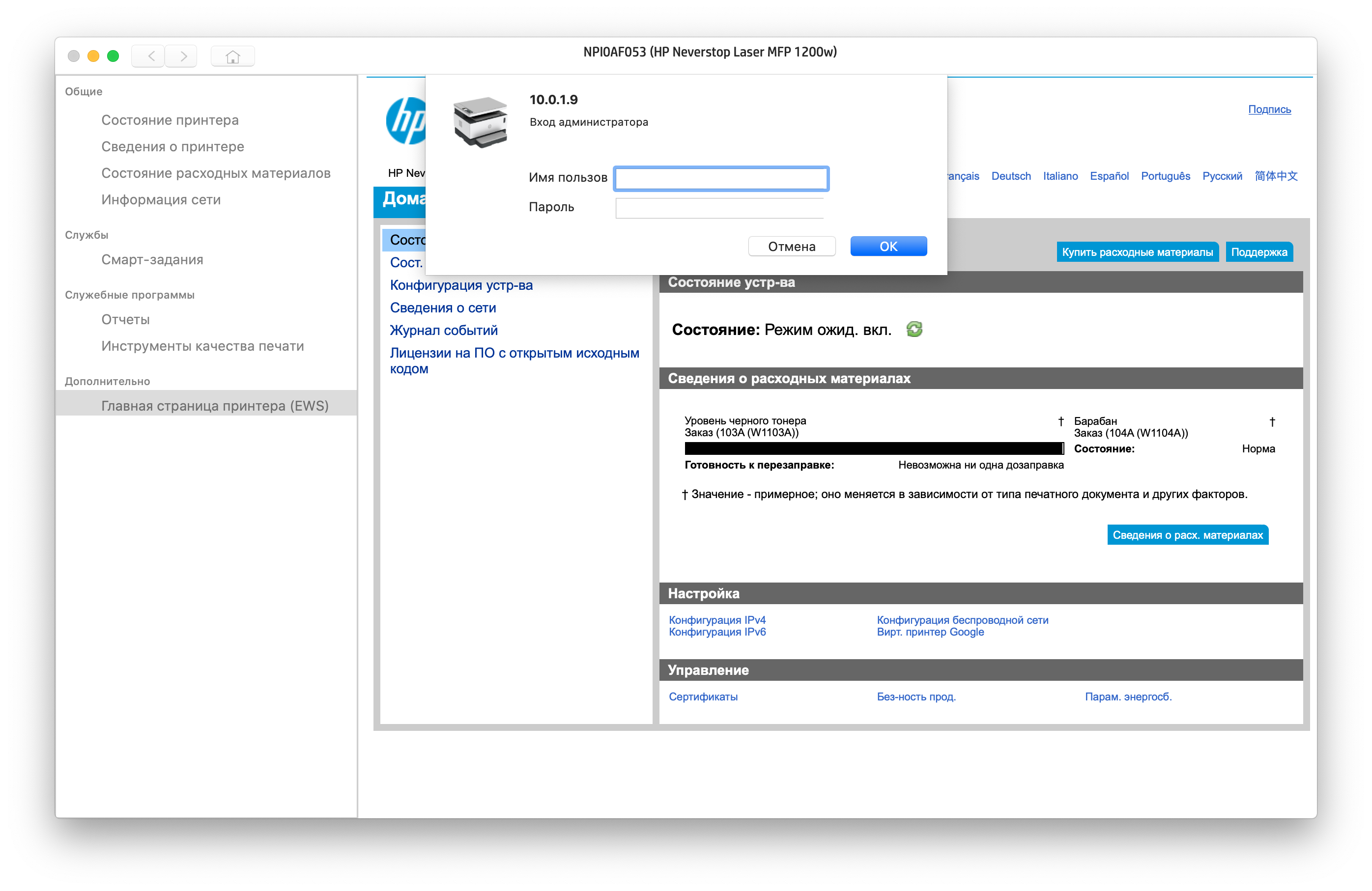Click the 'Норма' drum status value
Screen dimensions: 1372x891
(x=1258, y=448)
